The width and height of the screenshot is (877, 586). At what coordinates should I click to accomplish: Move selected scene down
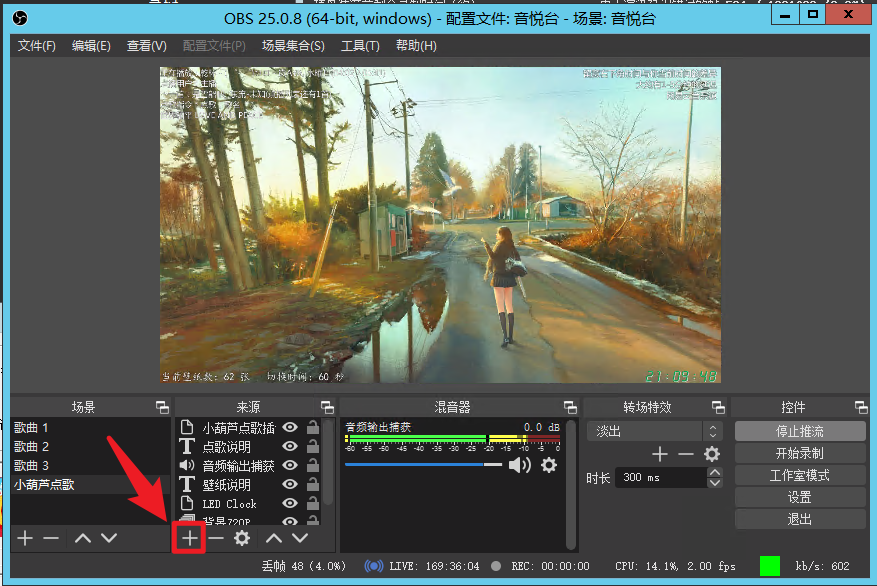click(x=109, y=538)
